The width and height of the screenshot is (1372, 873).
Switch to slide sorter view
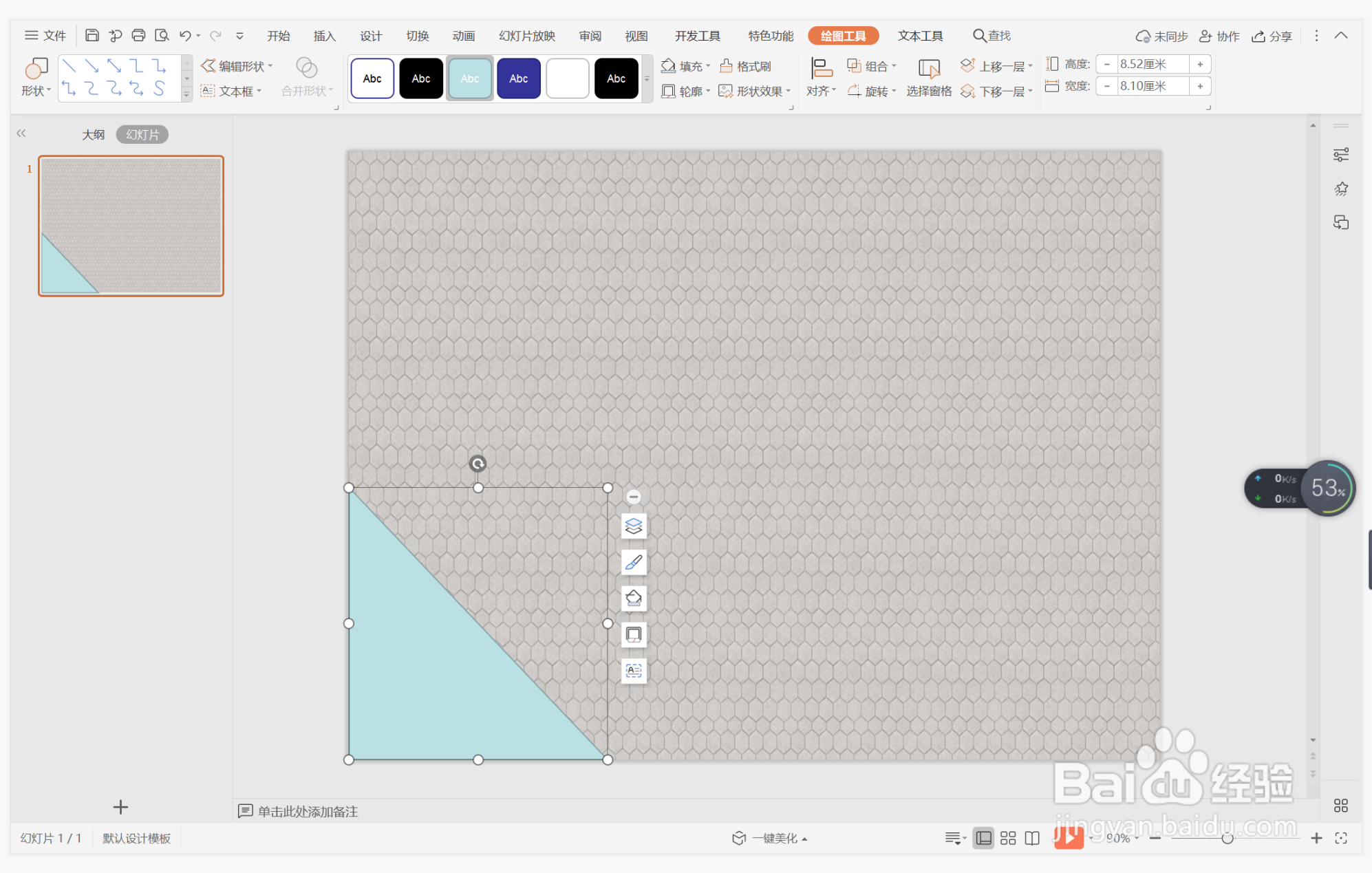[x=1008, y=838]
